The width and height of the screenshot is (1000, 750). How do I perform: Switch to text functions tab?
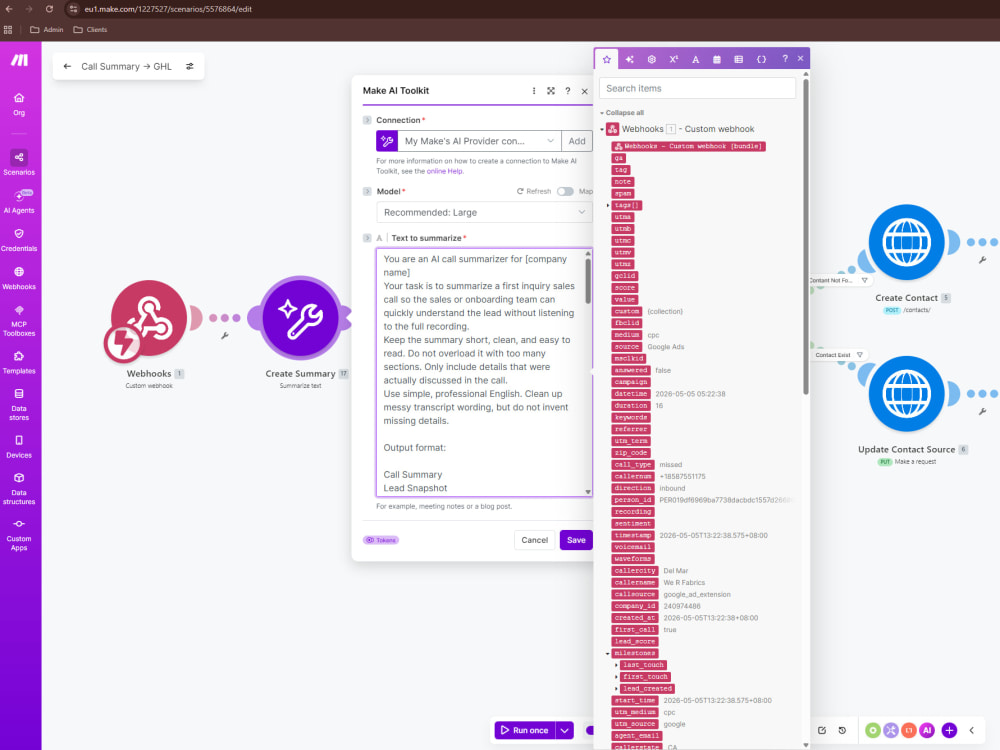(x=695, y=59)
